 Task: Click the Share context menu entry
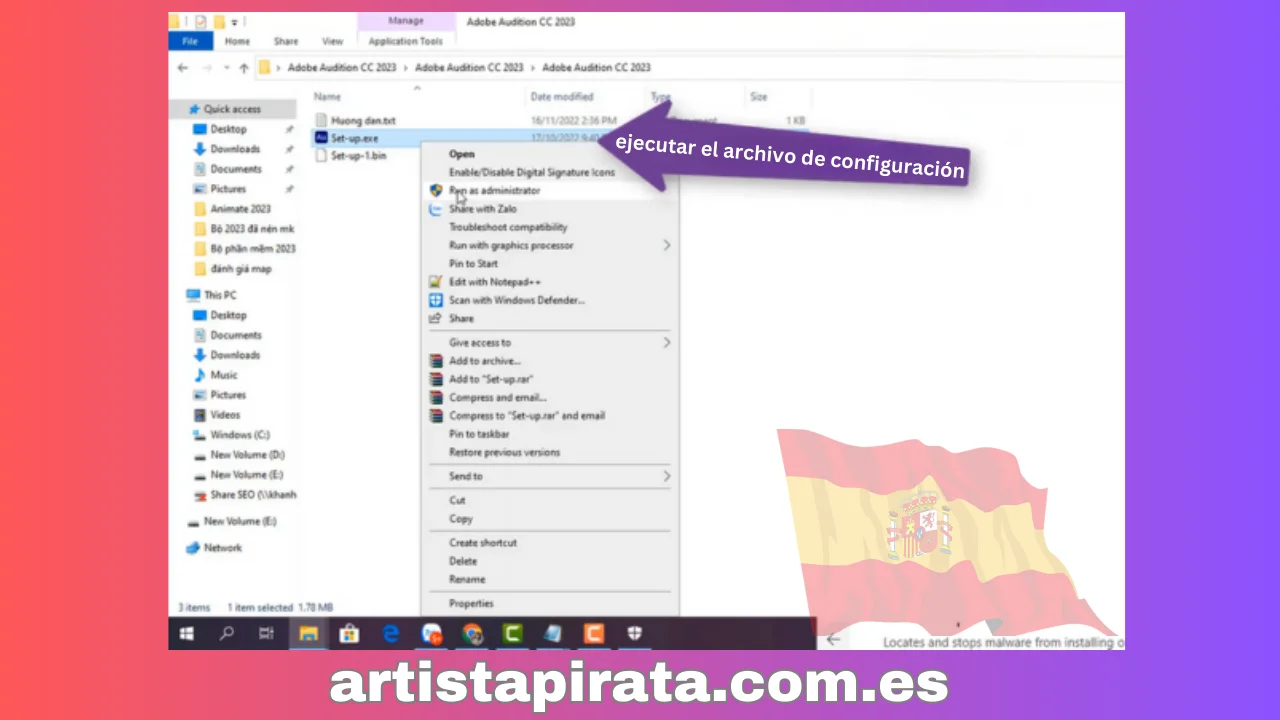click(x=461, y=318)
